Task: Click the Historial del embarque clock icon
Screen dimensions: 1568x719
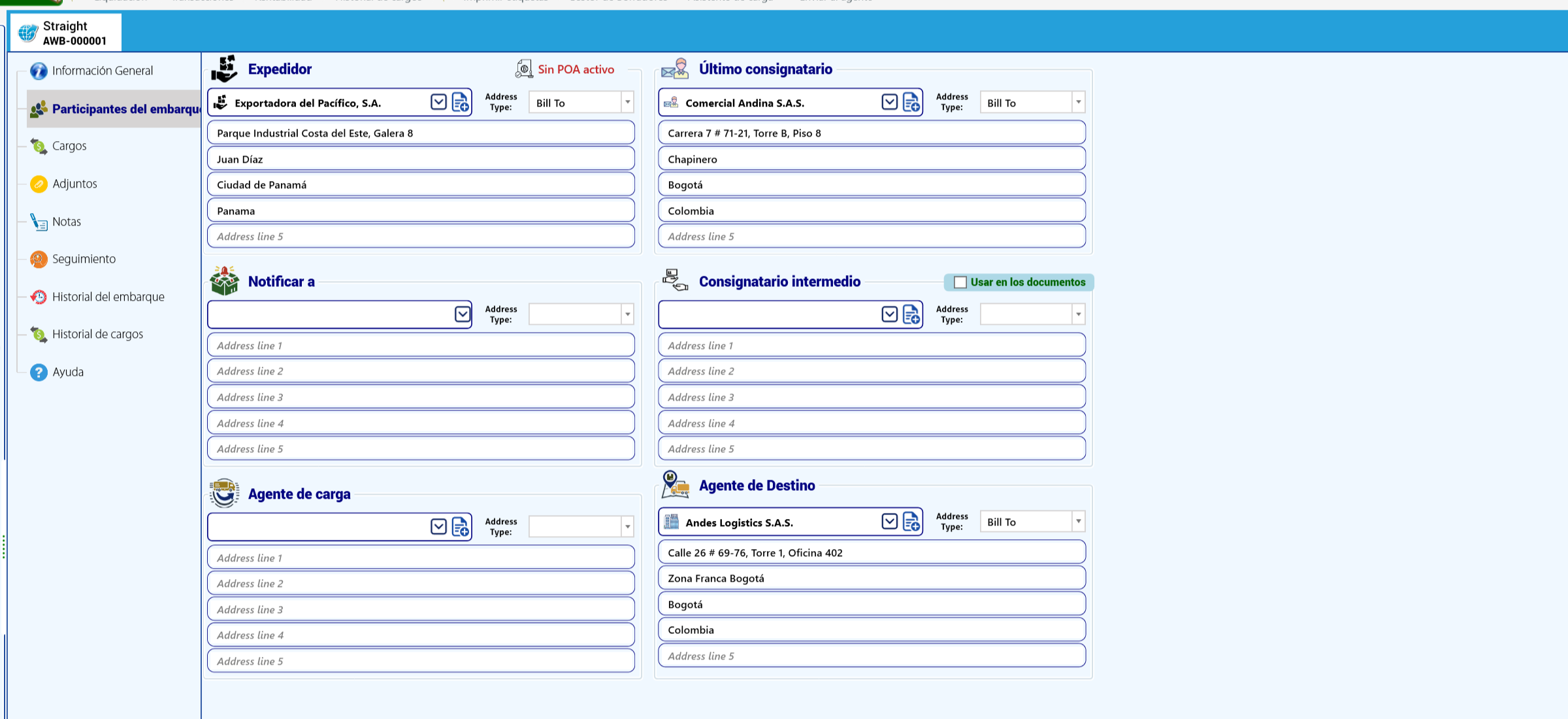Action: click(x=39, y=297)
